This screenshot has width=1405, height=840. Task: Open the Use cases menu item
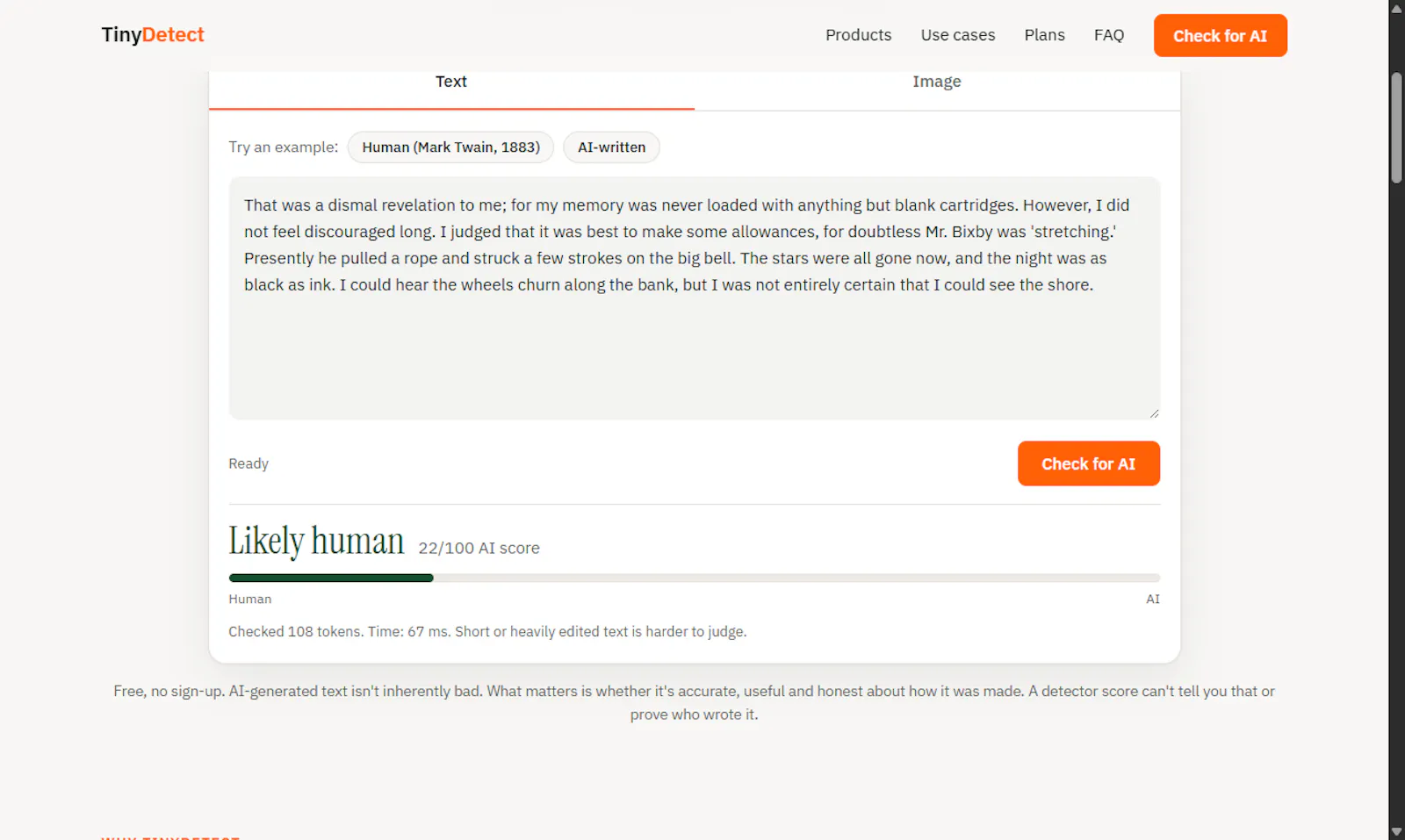coord(958,35)
